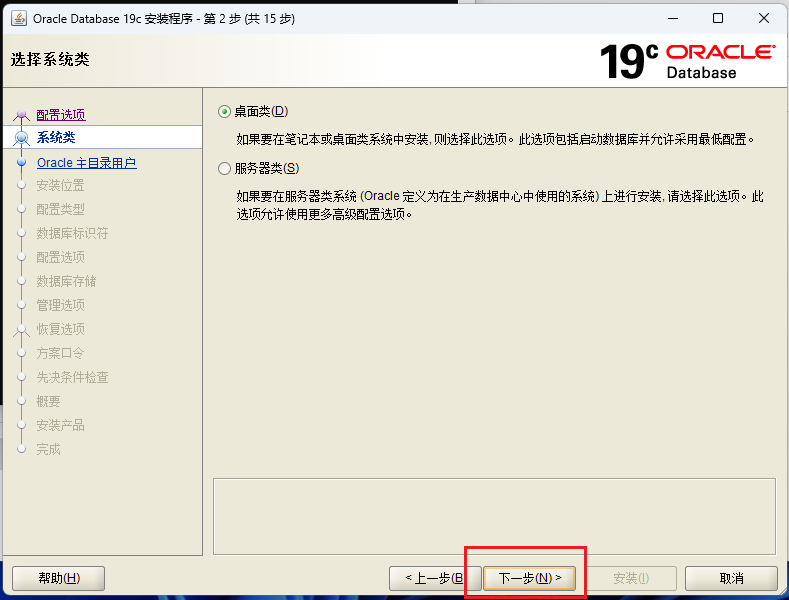
Task: Click the 桌面类 description text
Action: 496,139
